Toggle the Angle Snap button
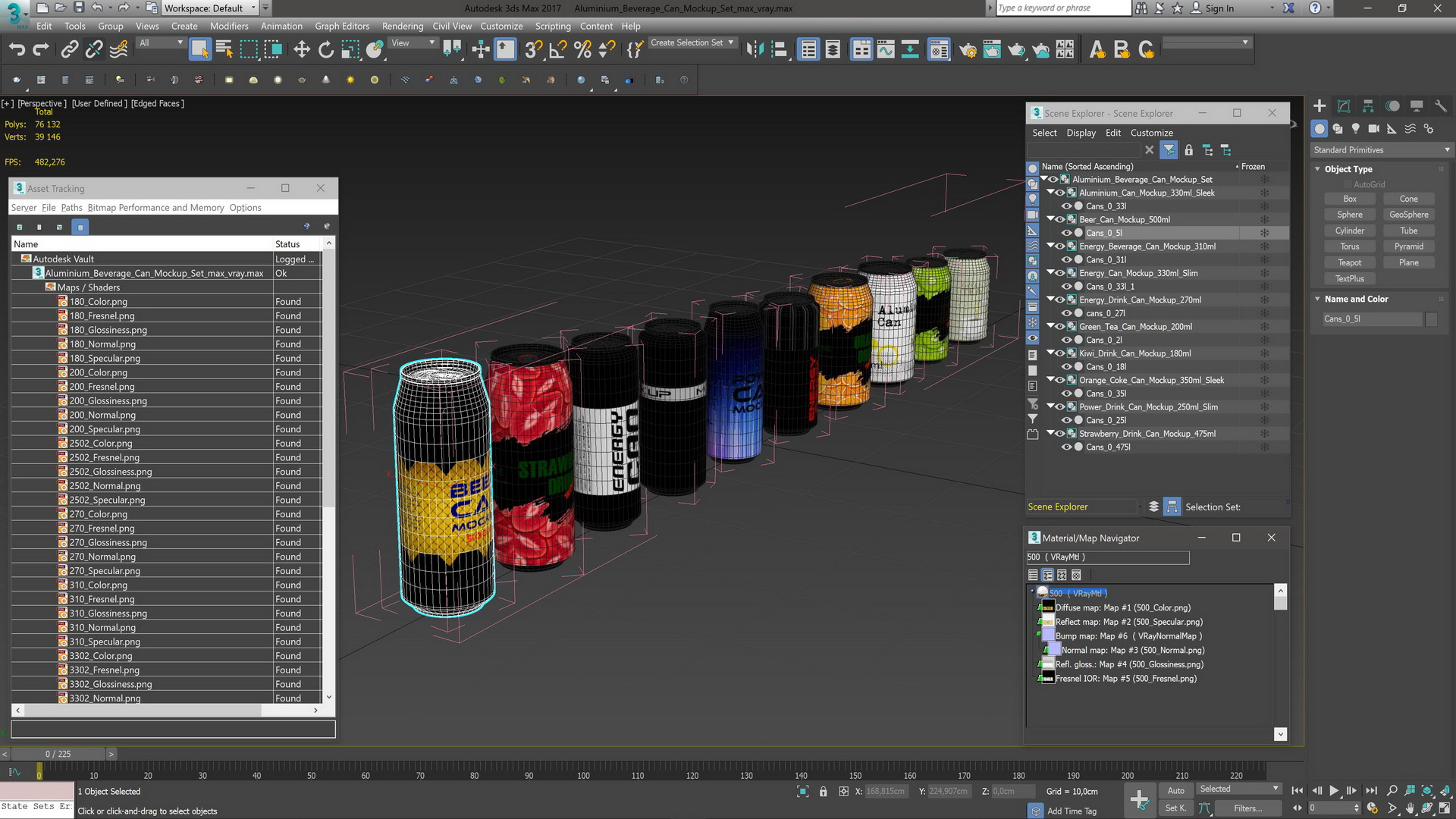Viewport: 1456px width, 819px height. 558,50
